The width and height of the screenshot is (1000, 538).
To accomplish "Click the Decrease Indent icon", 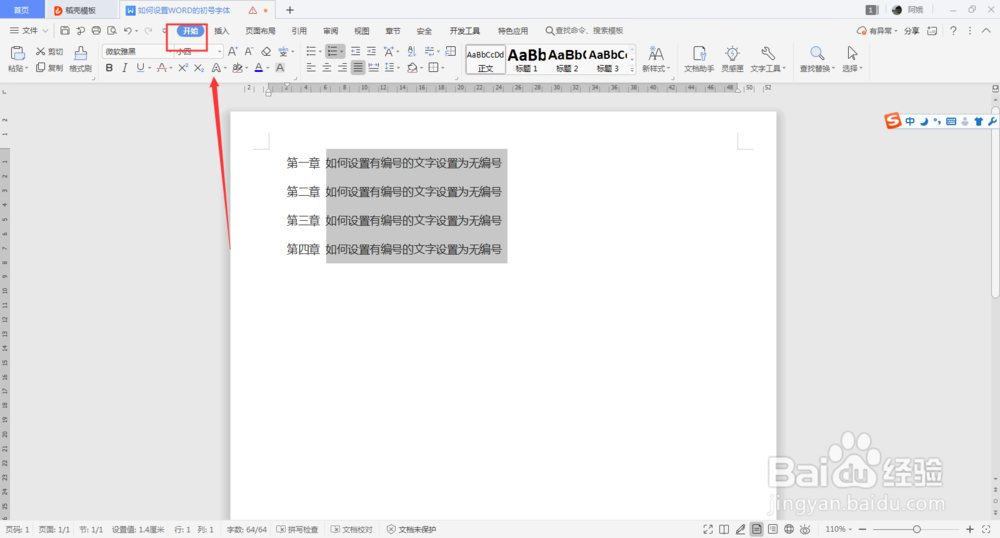I will [x=355, y=52].
